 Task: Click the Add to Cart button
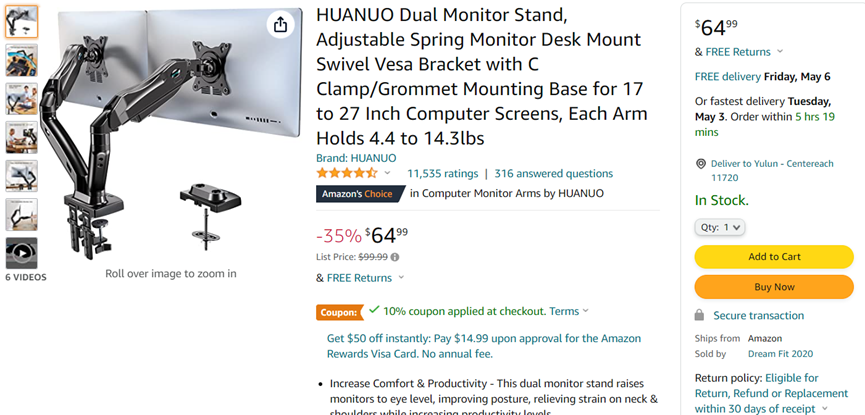[x=774, y=257]
